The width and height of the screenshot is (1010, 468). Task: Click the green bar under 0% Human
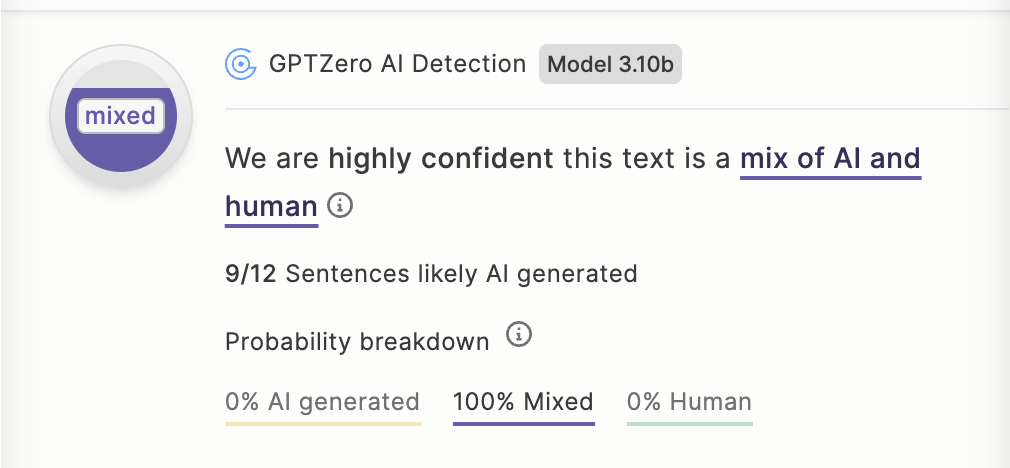pyautogui.click(x=689, y=423)
